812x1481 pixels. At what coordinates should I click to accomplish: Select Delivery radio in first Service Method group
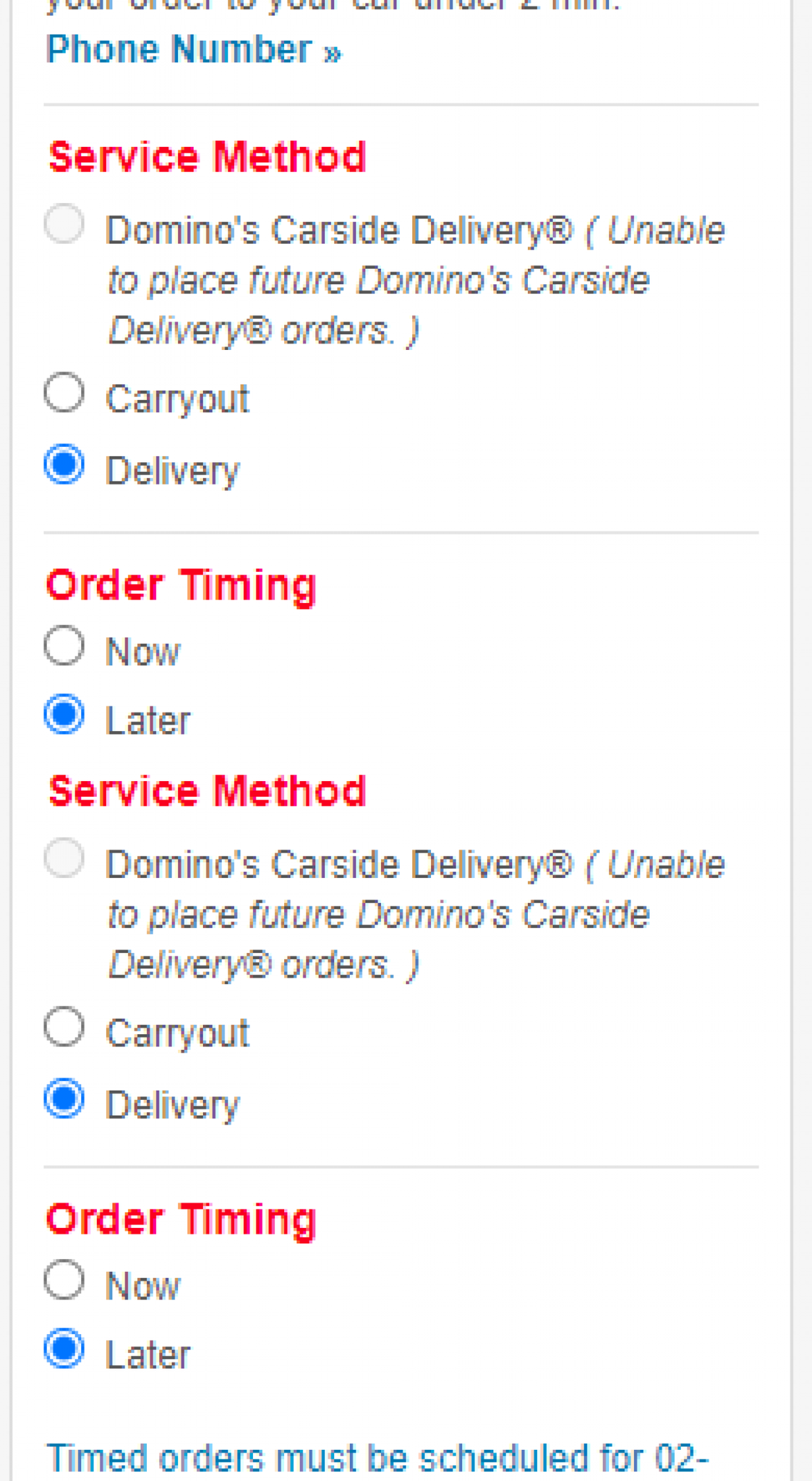64,464
